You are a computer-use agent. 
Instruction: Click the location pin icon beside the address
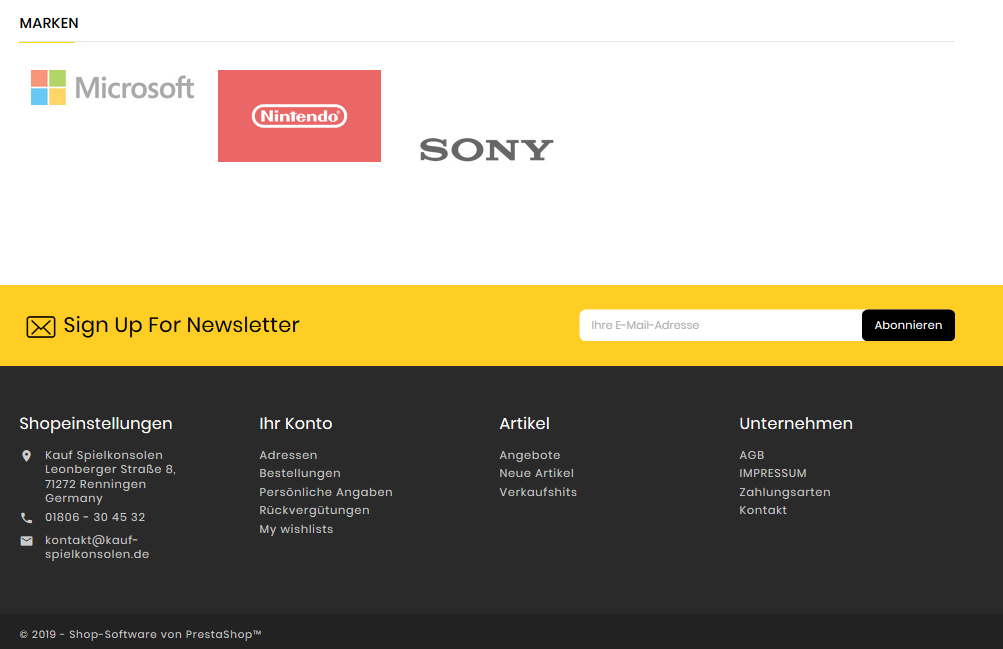(26, 456)
